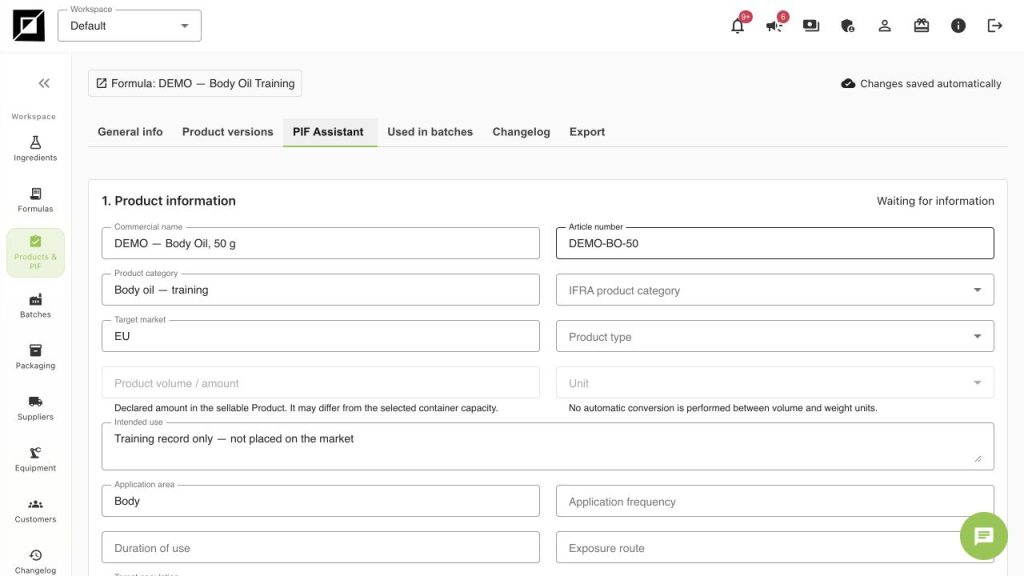The height and width of the screenshot is (576, 1024).
Task: Expand the IFRA product category dropdown
Action: pos(775,290)
